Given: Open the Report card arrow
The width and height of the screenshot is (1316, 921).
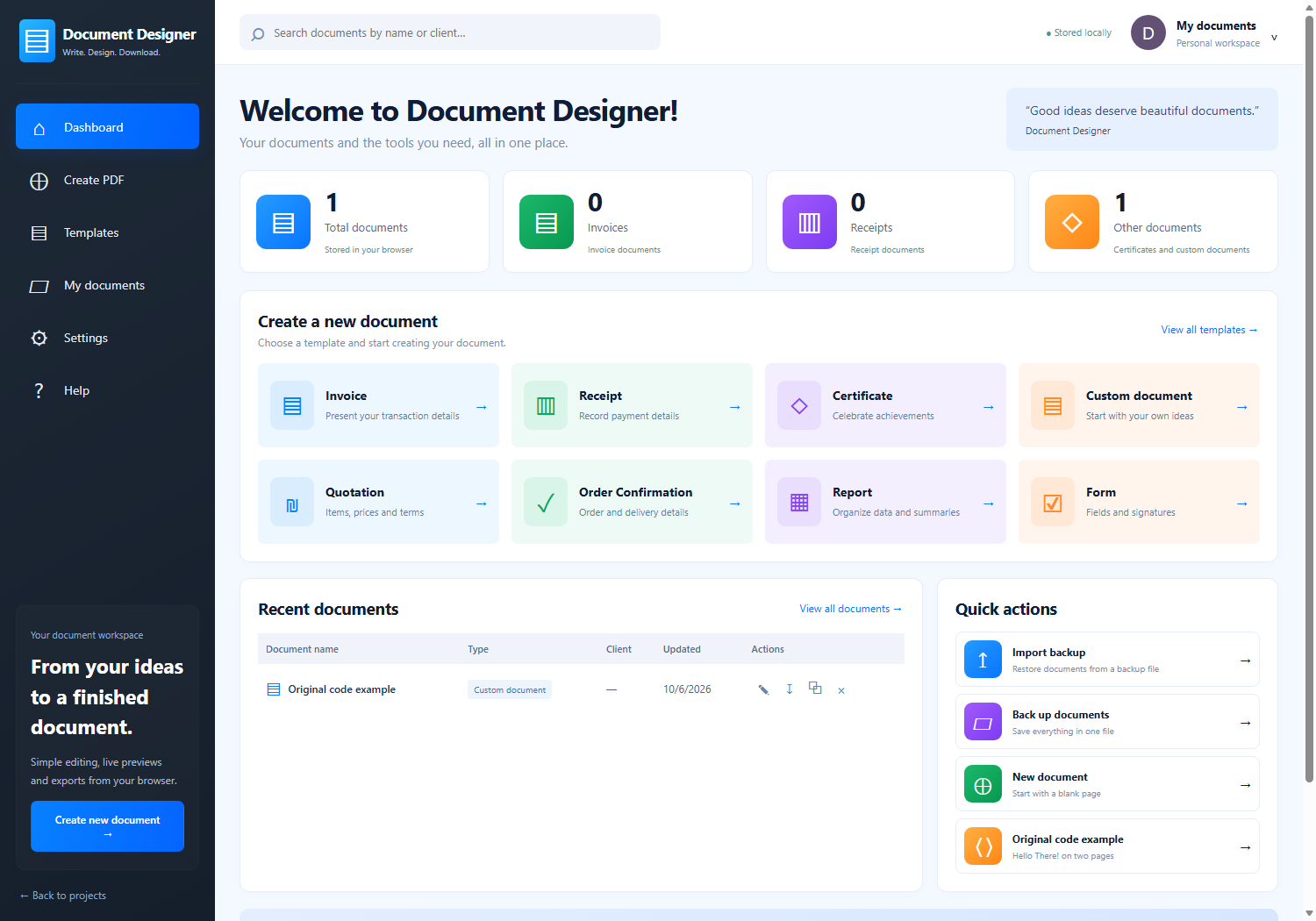Looking at the screenshot, I should pos(989,503).
